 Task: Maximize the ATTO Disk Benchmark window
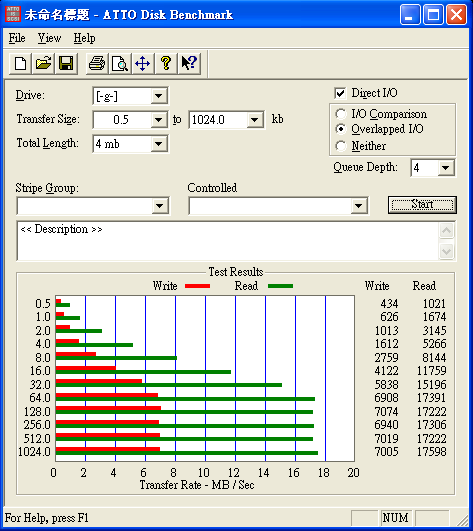click(x=433, y=15)
